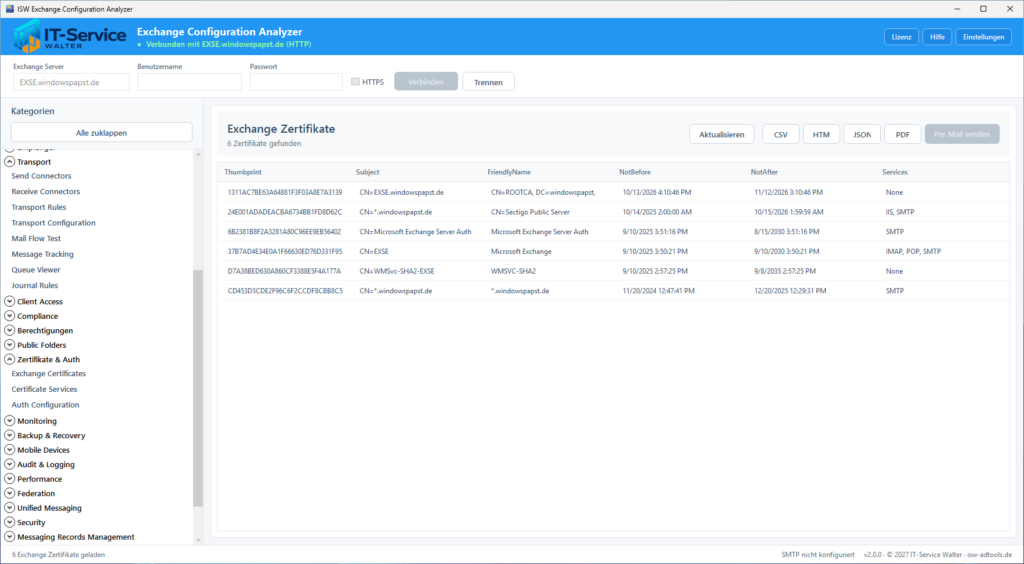This screenshot has width=1024, height=564.
Task: Open the Hilfe button
Action: pos(937,37)
